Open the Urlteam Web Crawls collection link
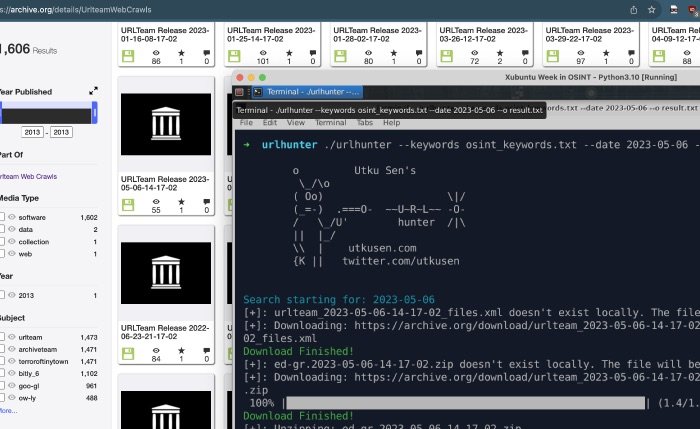The height and width of the screenshot is (429, 700). (x=28, y=176)
